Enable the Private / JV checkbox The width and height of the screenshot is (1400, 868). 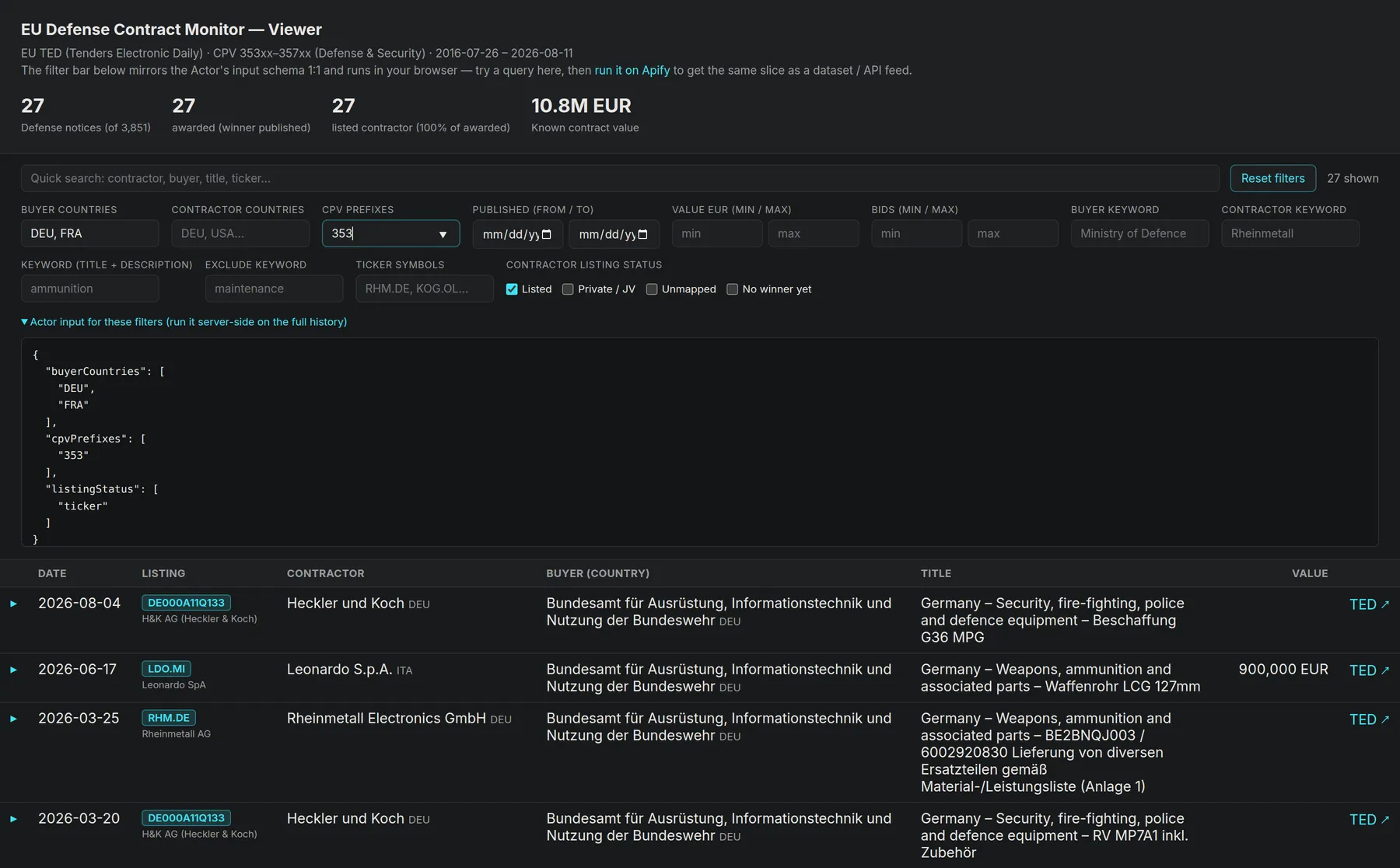point(568,289)
